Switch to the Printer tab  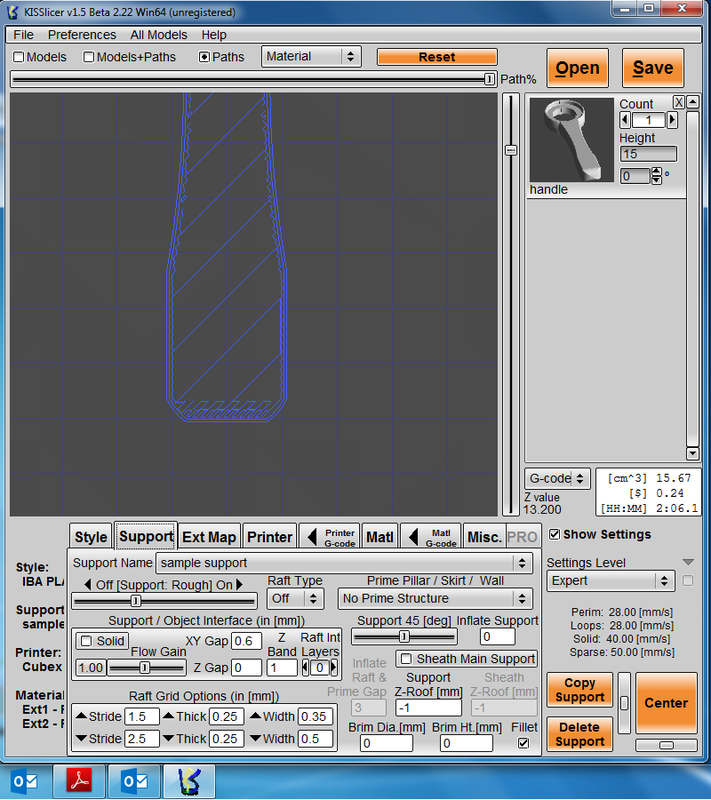[x=270, y=537]
